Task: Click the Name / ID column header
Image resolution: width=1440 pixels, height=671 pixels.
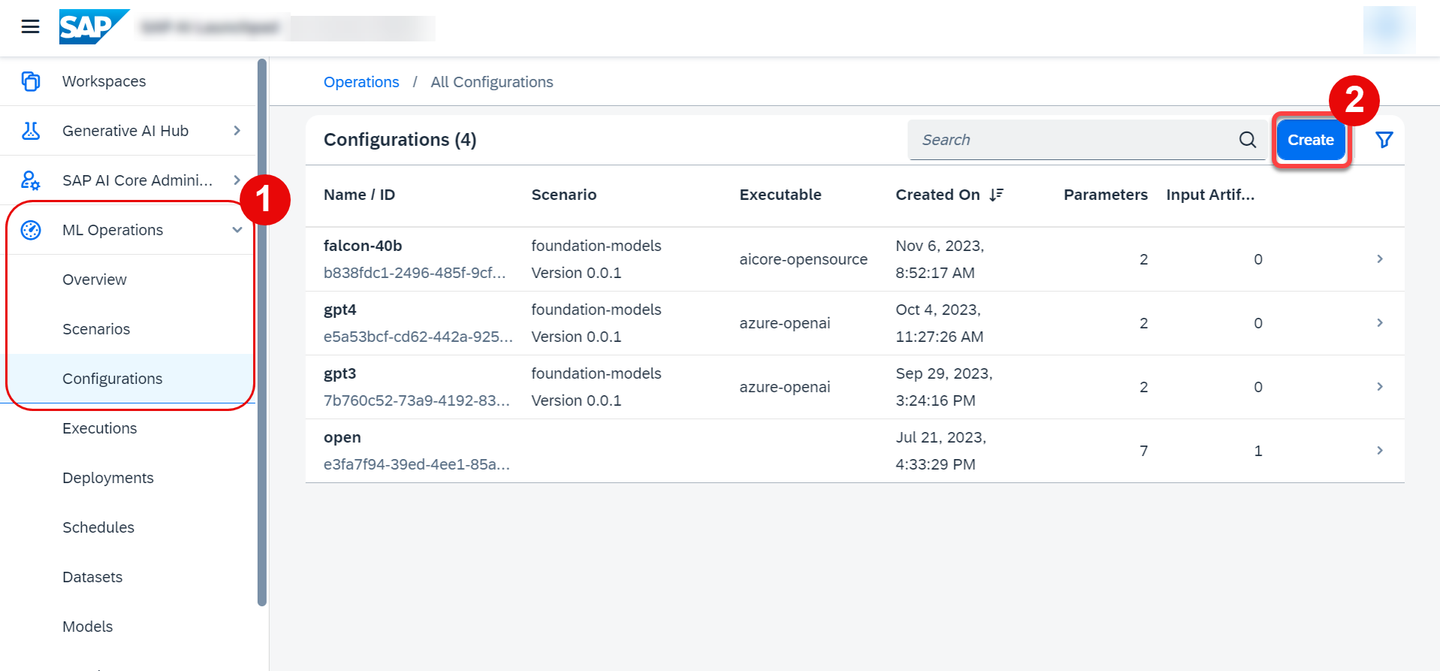Action: 359,195
